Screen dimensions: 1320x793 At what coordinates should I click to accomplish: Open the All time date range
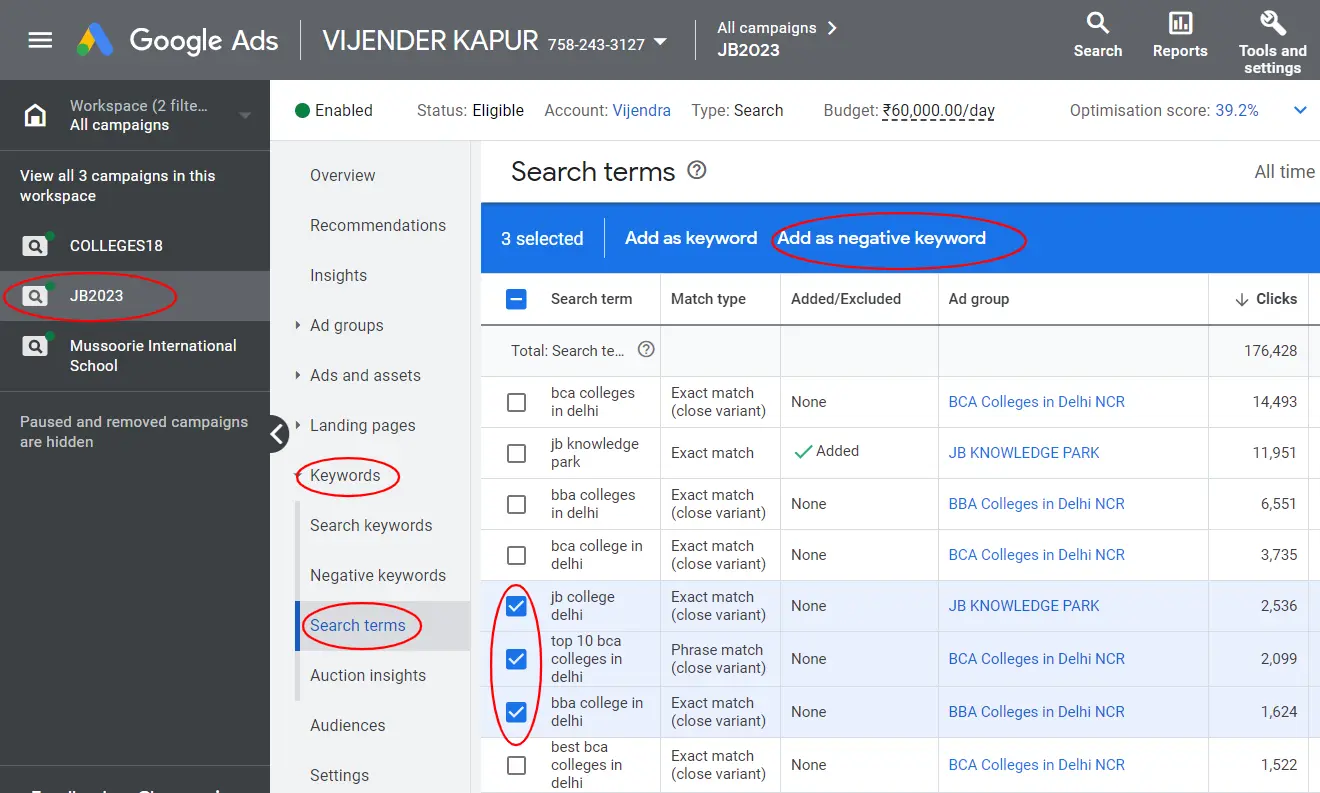coord(1285,172)
